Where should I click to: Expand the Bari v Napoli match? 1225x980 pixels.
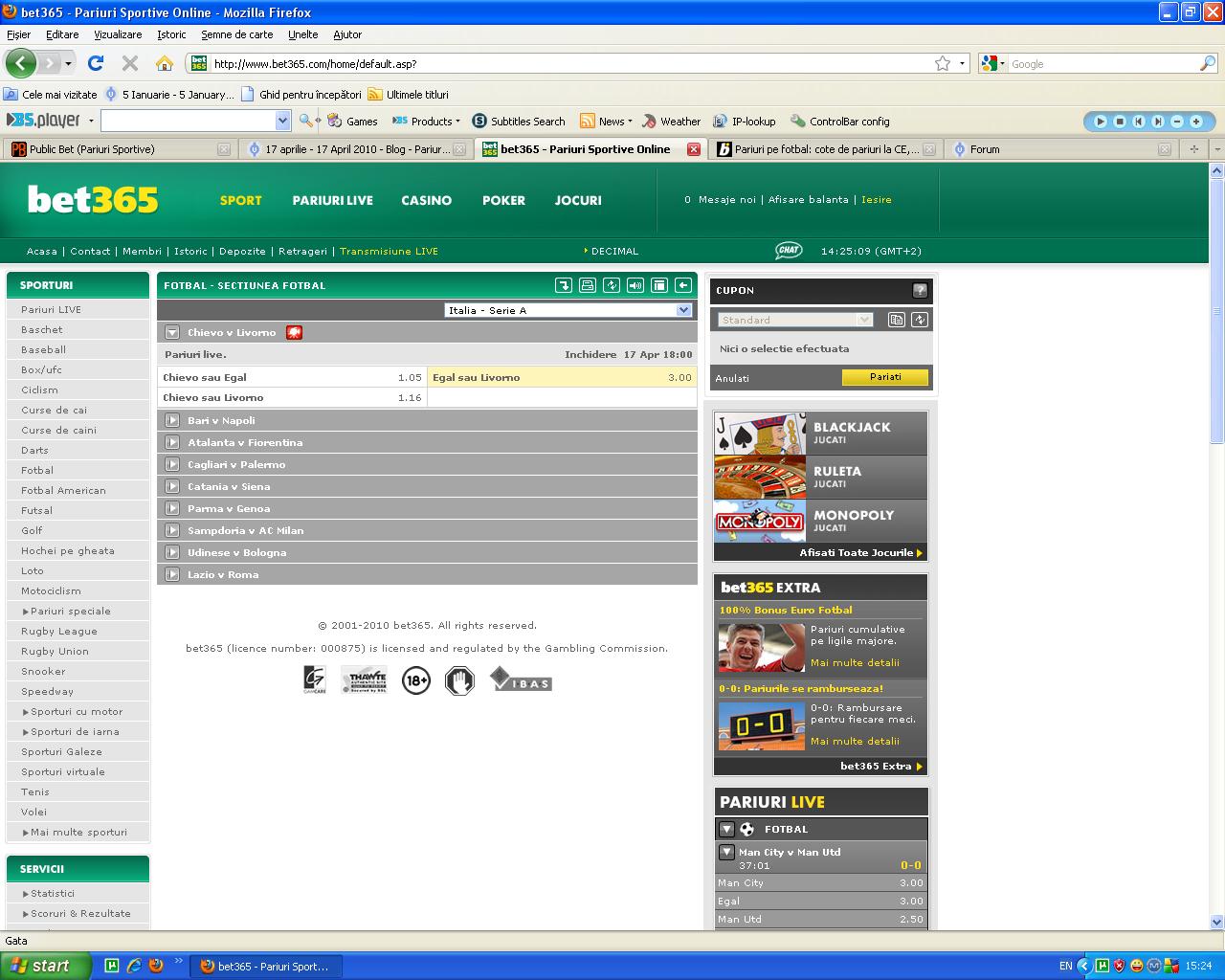(x=172, y=420)
